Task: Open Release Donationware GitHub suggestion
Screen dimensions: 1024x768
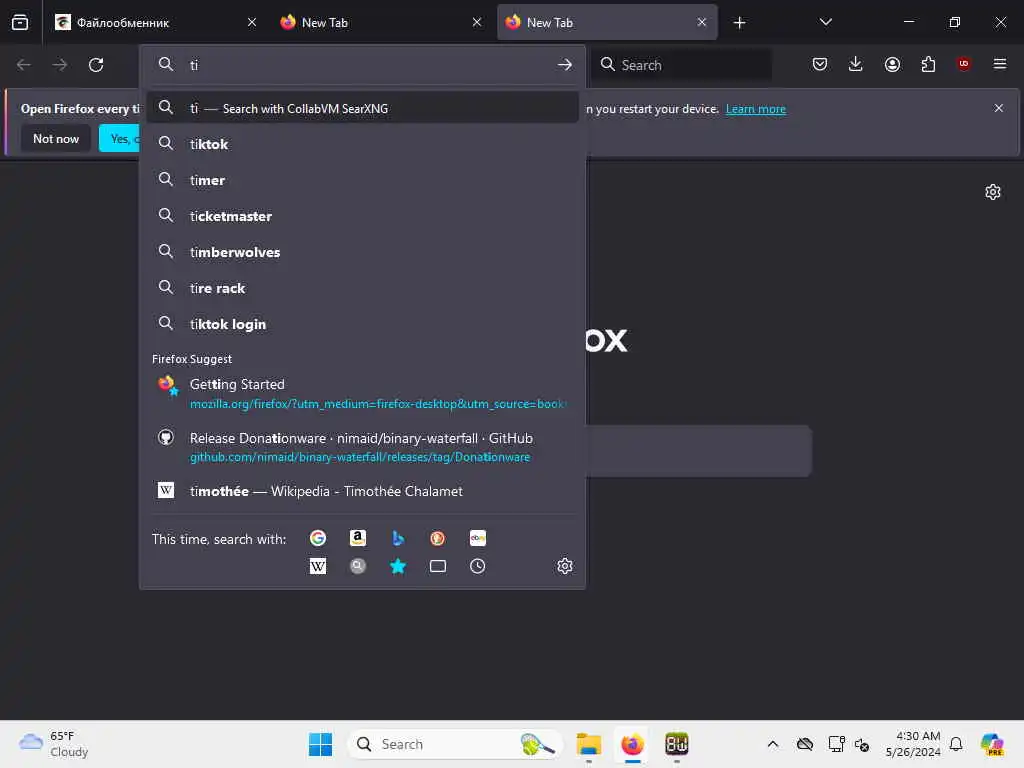Action: [362, 447]
